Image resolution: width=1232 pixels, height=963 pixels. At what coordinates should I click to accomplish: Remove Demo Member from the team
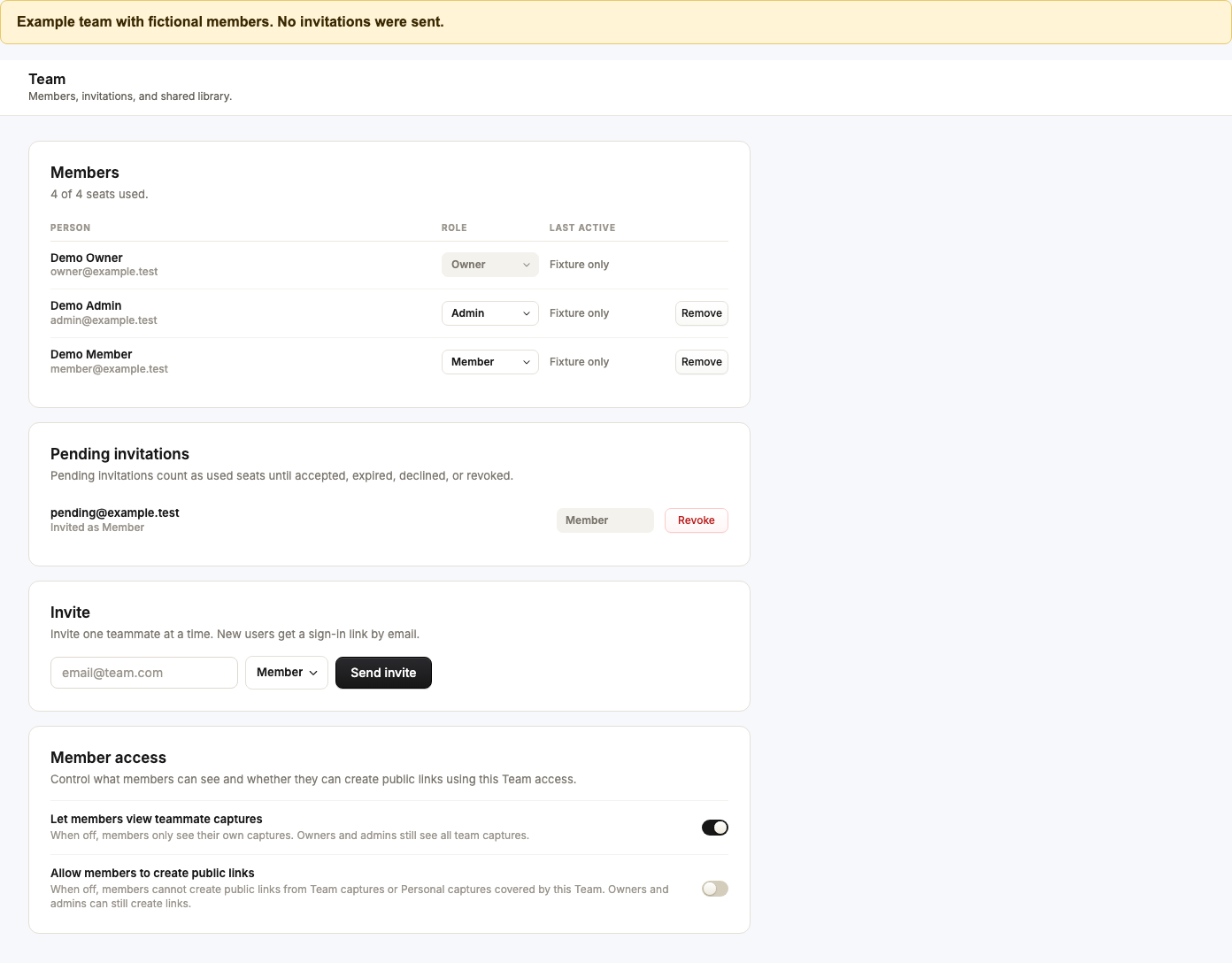point(702,362)
